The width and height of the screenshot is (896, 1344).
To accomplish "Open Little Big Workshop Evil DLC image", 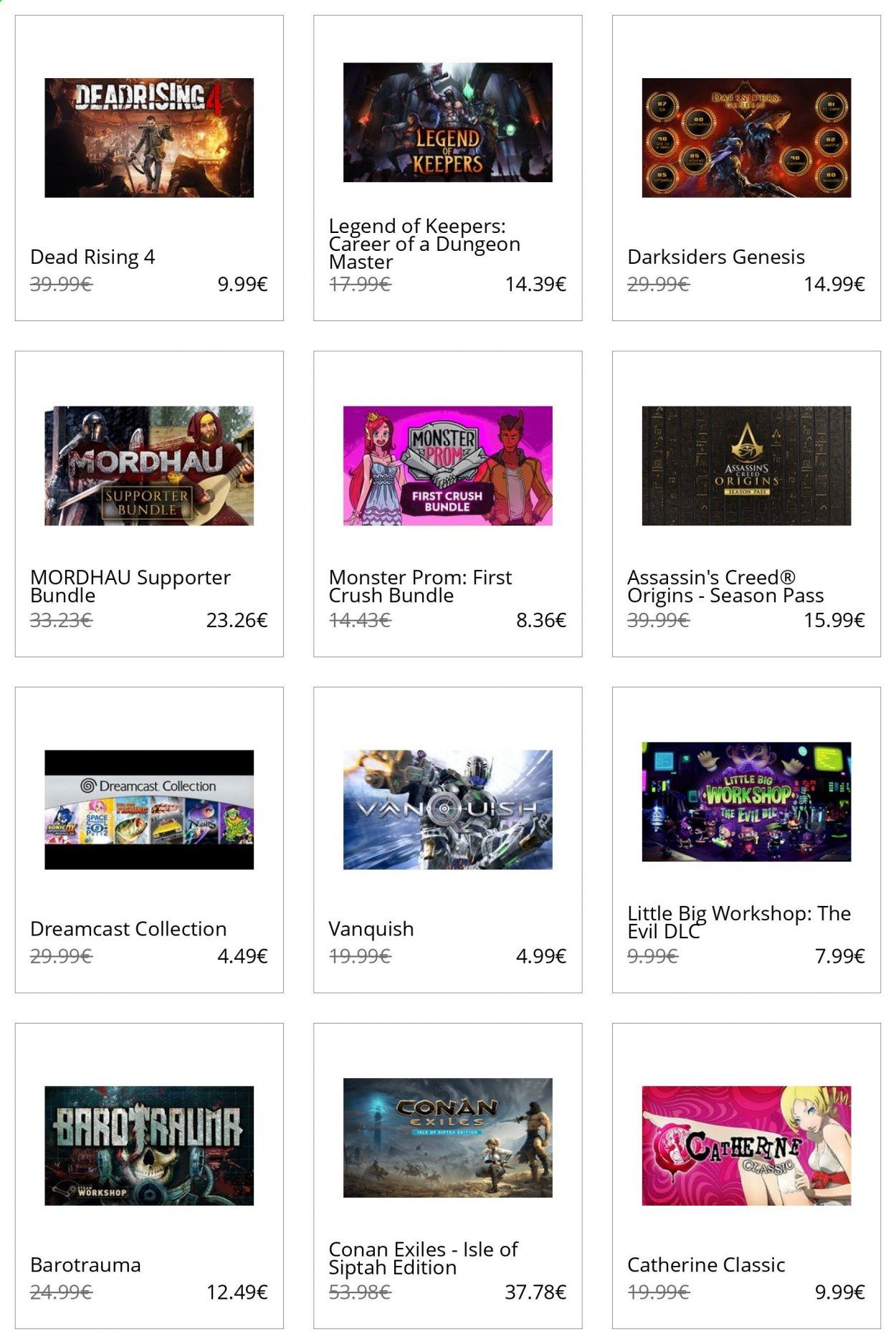I will coord(746,801).
